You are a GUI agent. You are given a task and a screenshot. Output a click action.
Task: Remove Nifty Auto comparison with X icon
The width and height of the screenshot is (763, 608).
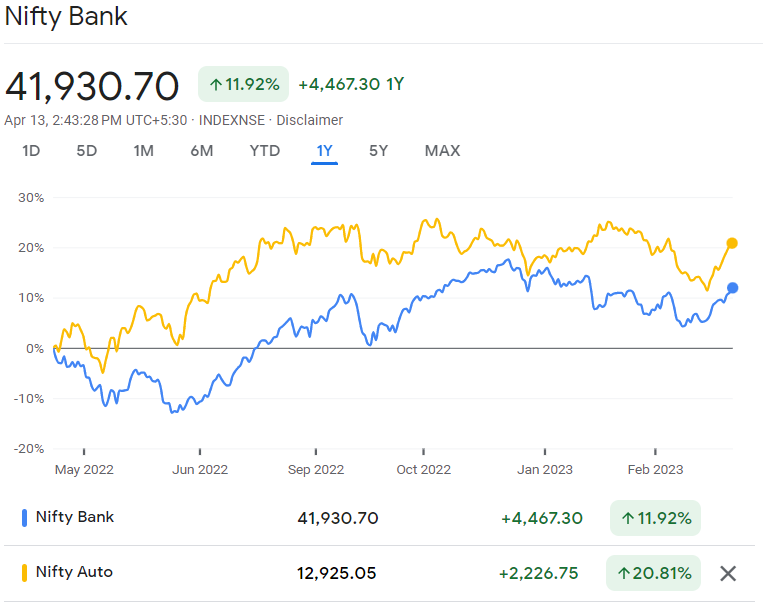click(728, 573)
